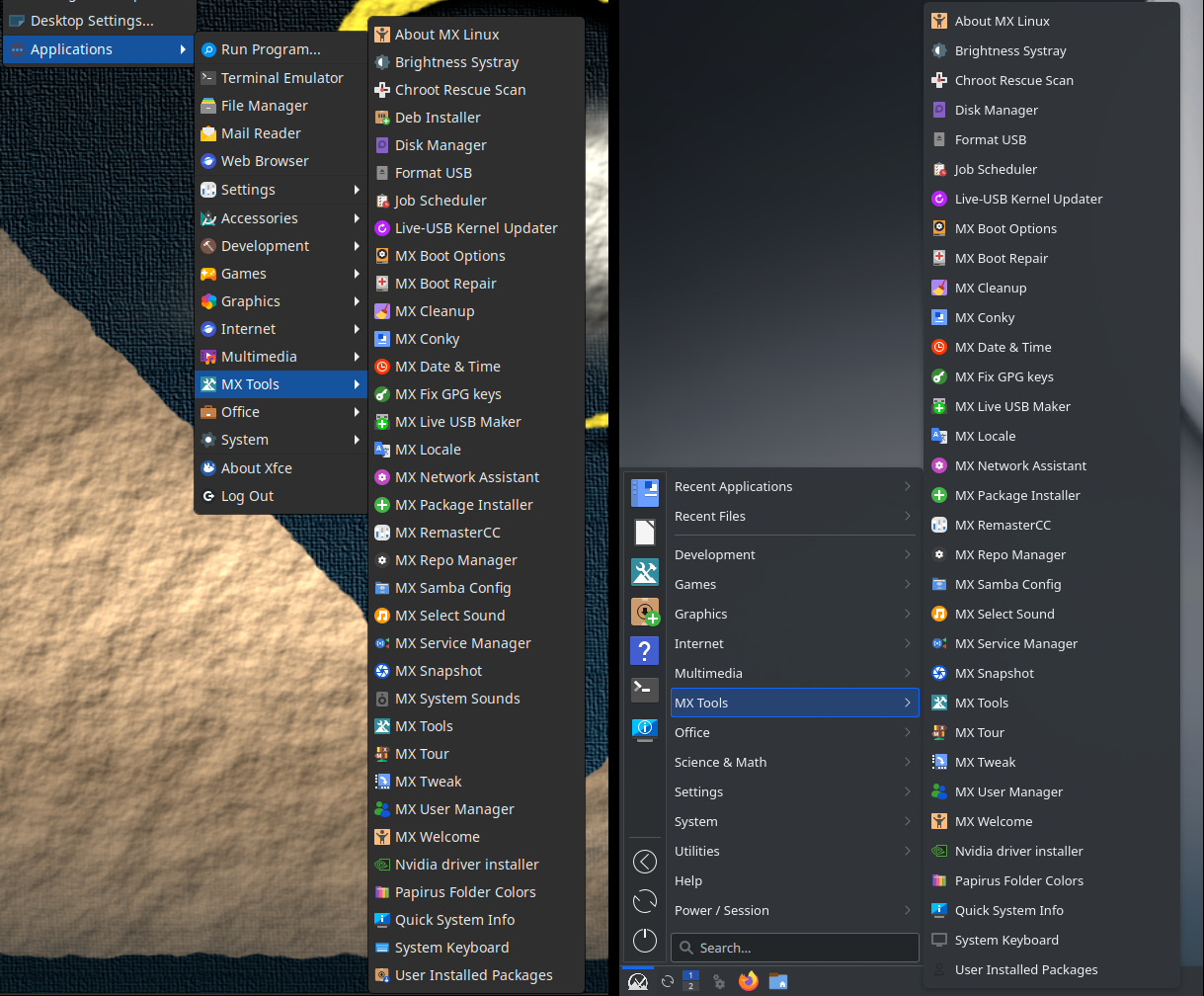Screen dimensions: 1204x996
Task: Click the Nvidia driver installer icon in Xfce submenu
Action: pos(382,865)
